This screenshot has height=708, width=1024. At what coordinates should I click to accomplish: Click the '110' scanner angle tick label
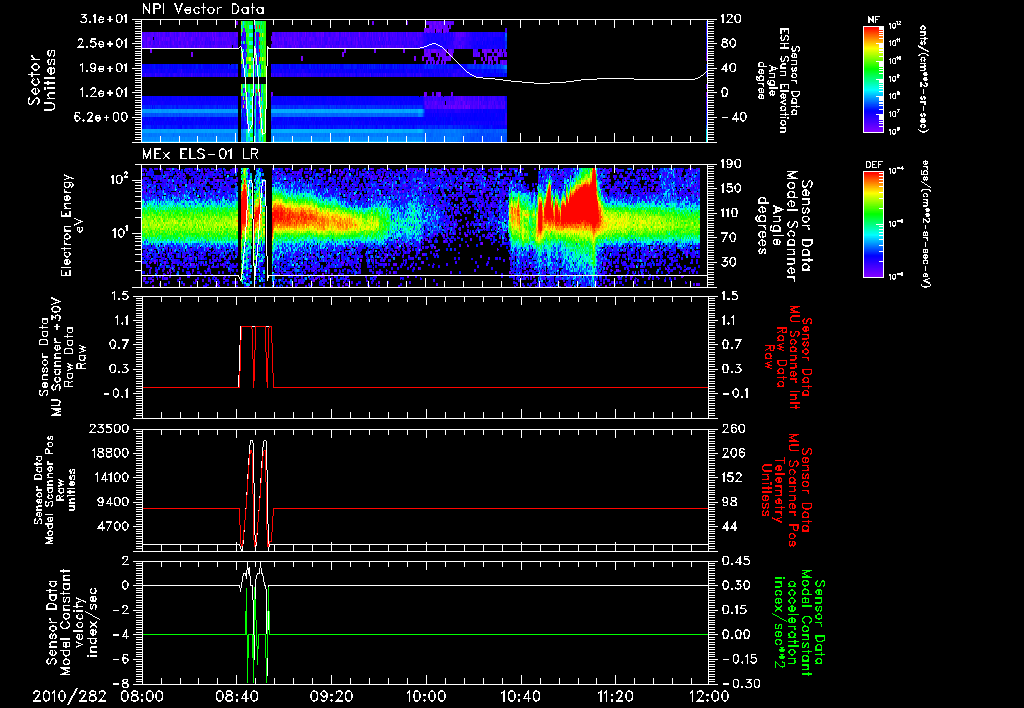731,214
